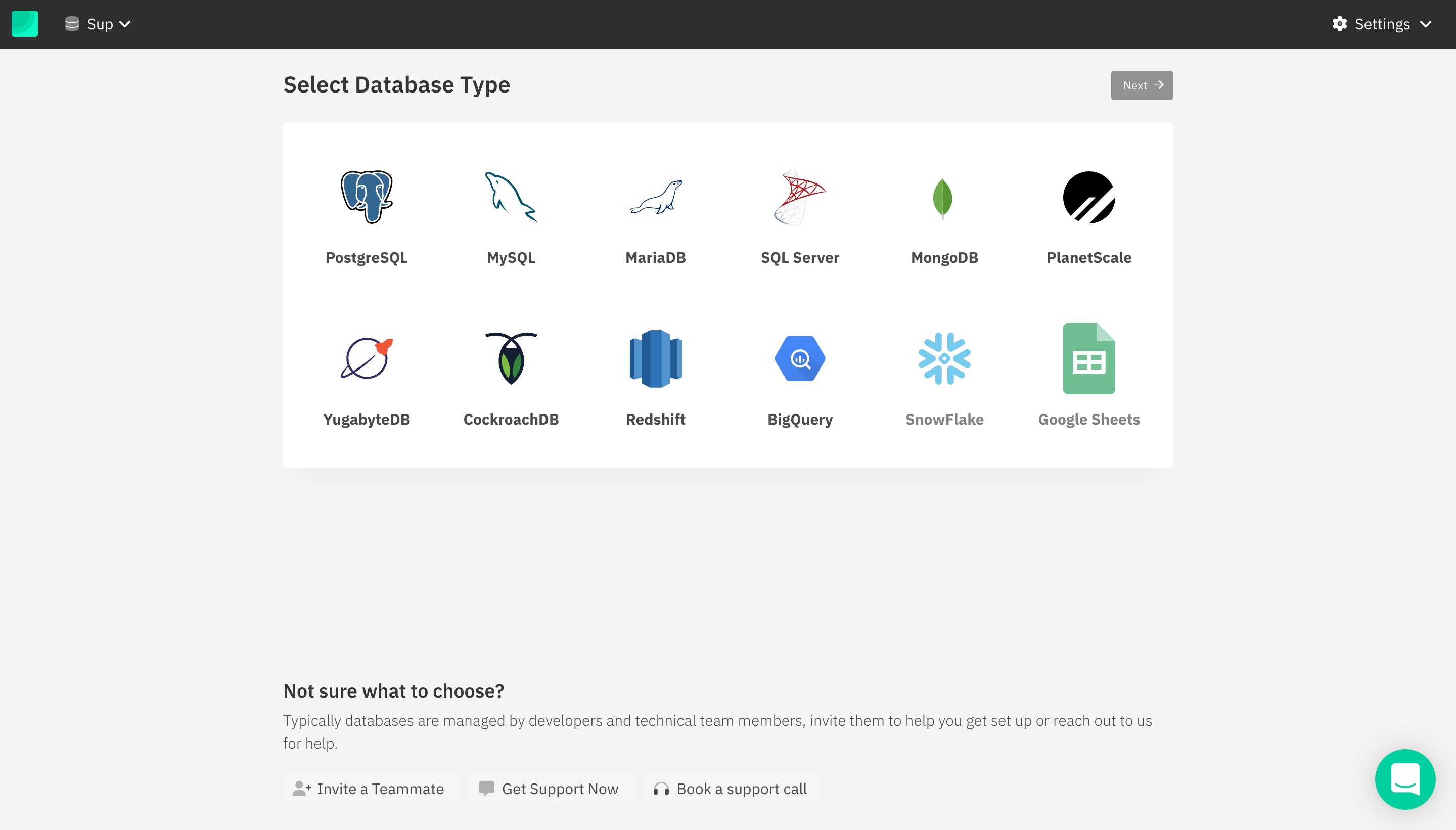The width and height of the screenshot is (1456, 830).
Task: Open the Sup workspace menu label
Action: pos(100,24)
